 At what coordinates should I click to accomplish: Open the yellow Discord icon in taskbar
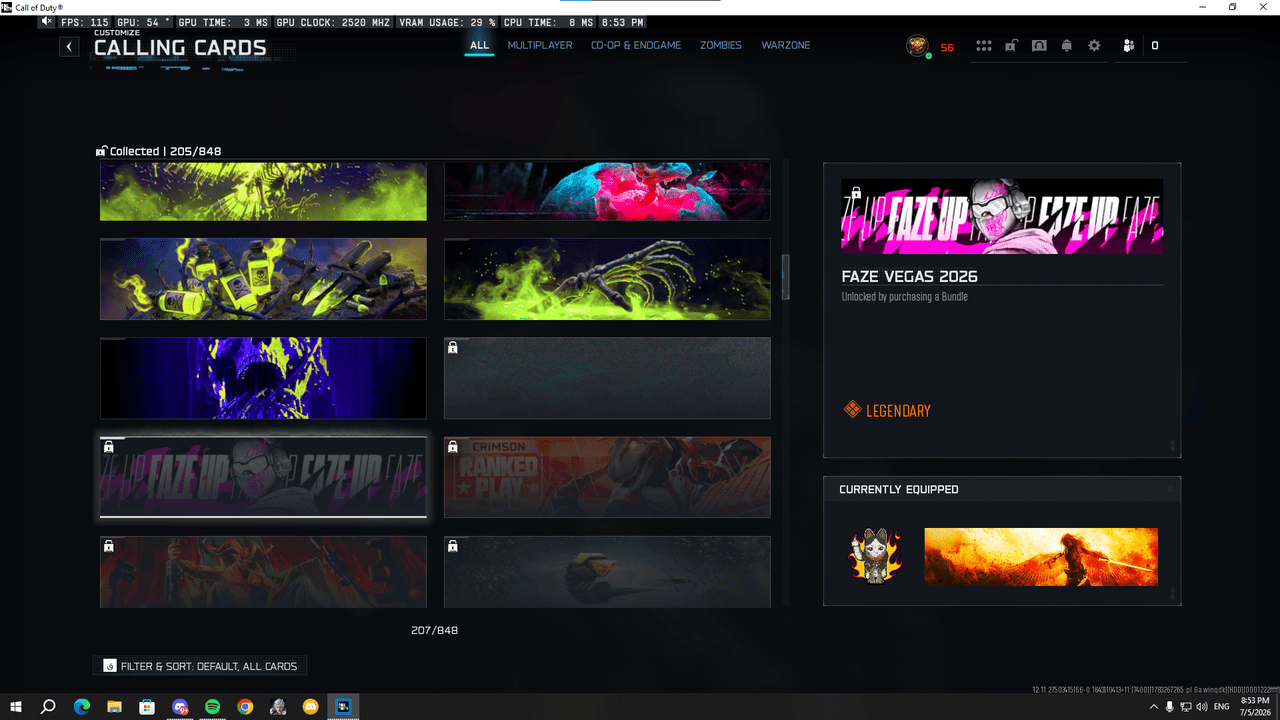click(310, 706)
